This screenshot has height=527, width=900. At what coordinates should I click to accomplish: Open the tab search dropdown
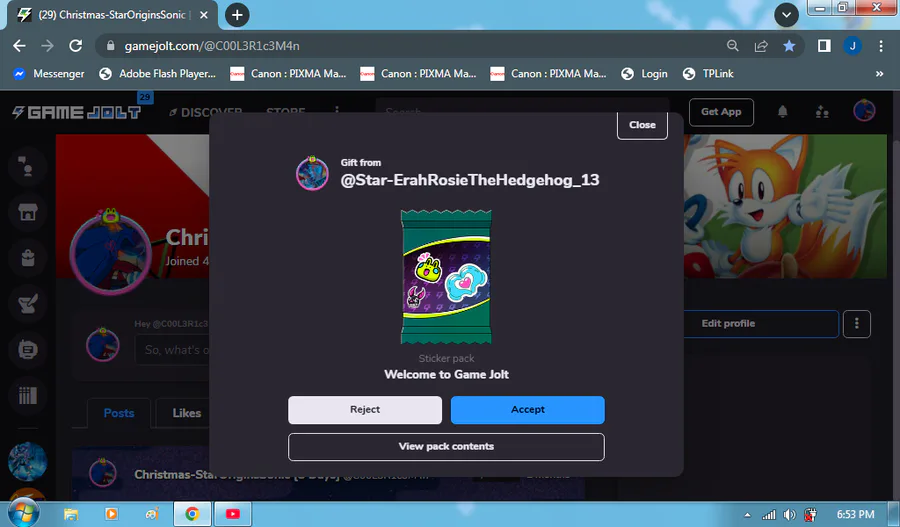coord(786,15)
